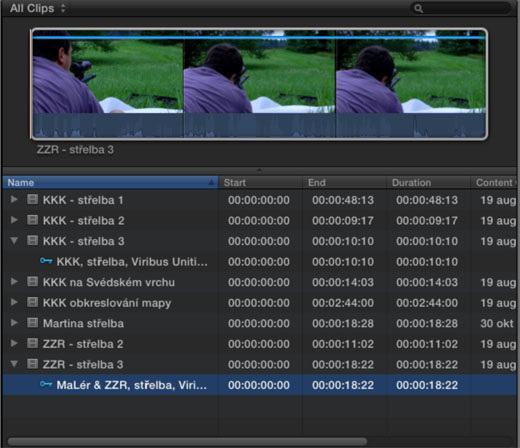Click the horizontal scrollbar at the bottom

(187, 442)
